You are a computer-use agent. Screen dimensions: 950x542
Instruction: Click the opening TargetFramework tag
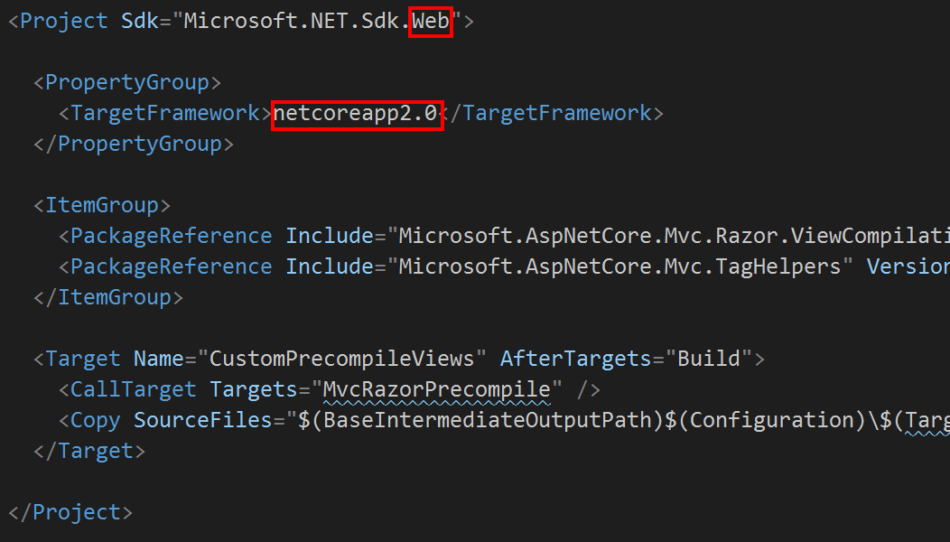pos(165,113)
